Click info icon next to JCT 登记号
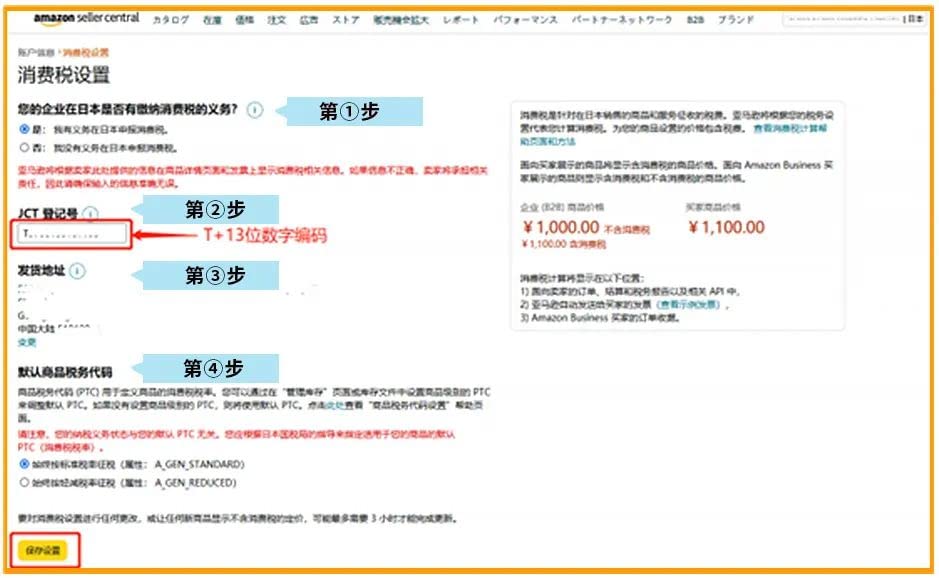This screenshot has height=578, width=939. (x=91, y=213)
